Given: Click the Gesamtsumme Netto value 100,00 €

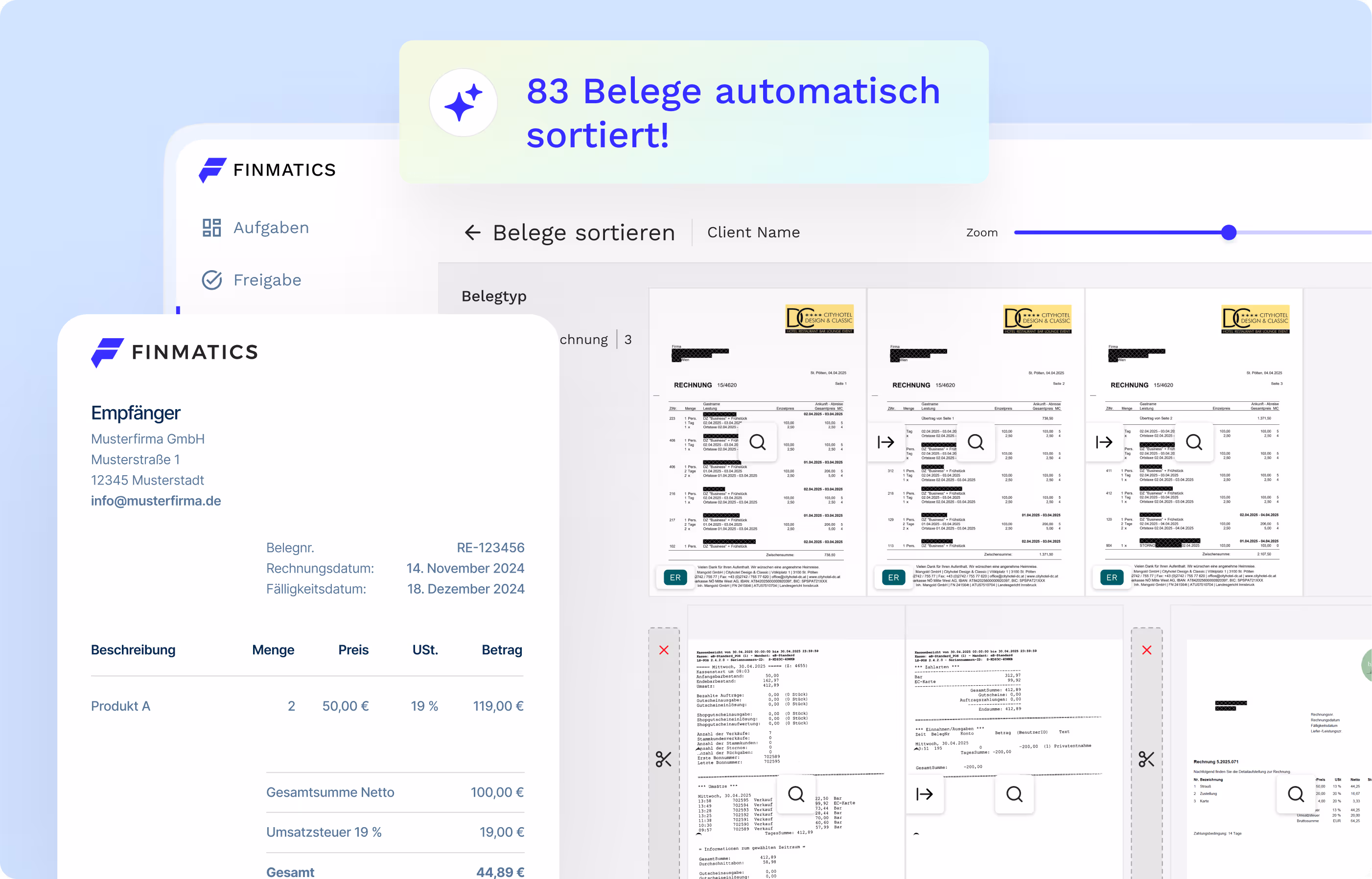Looking at the screenshot, I should (496, 792).
